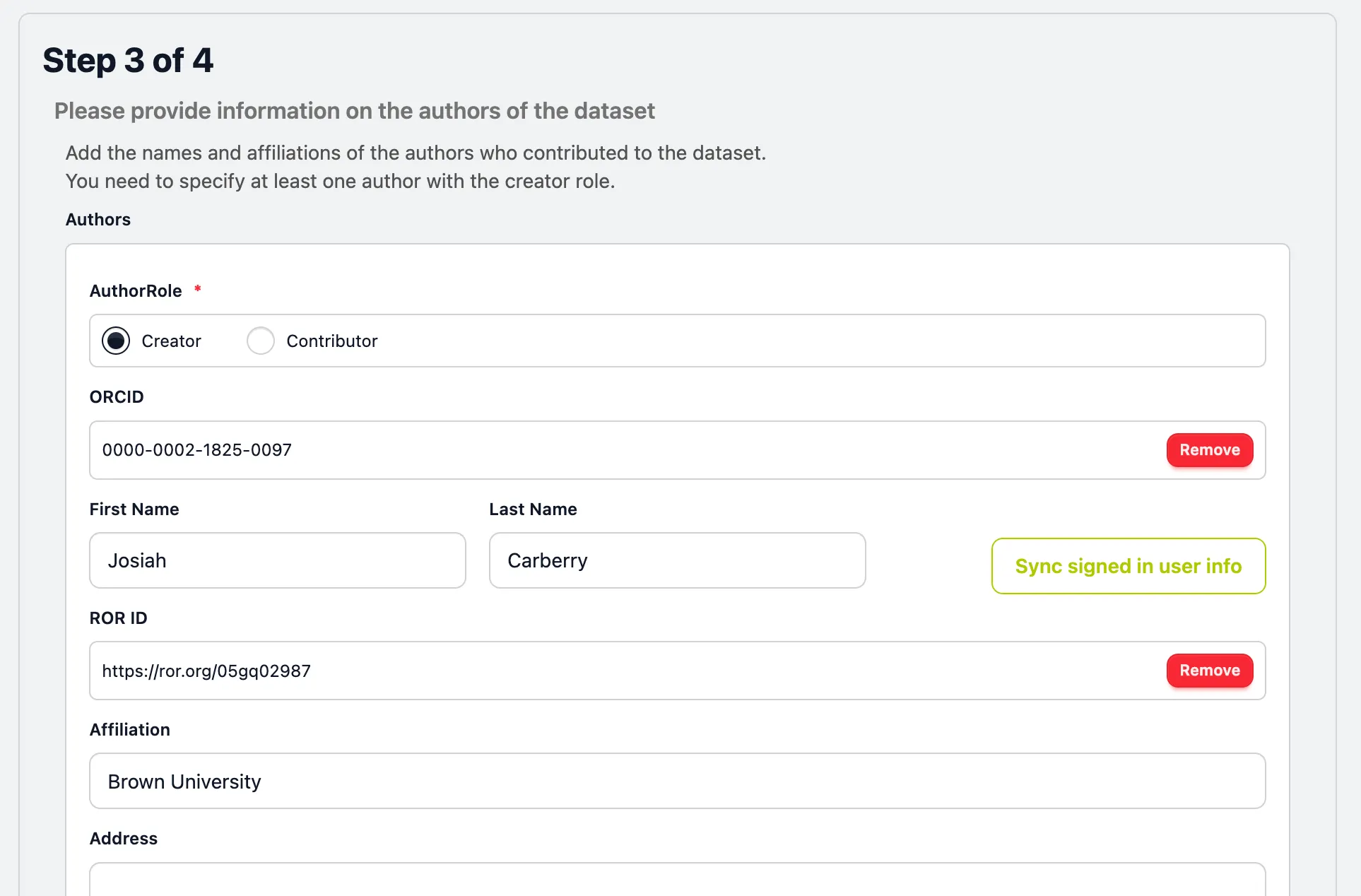The width and height of the screenshot is (1361, 896).
Task: Click into the First Name field with Josiah
Action: [277, 560]
